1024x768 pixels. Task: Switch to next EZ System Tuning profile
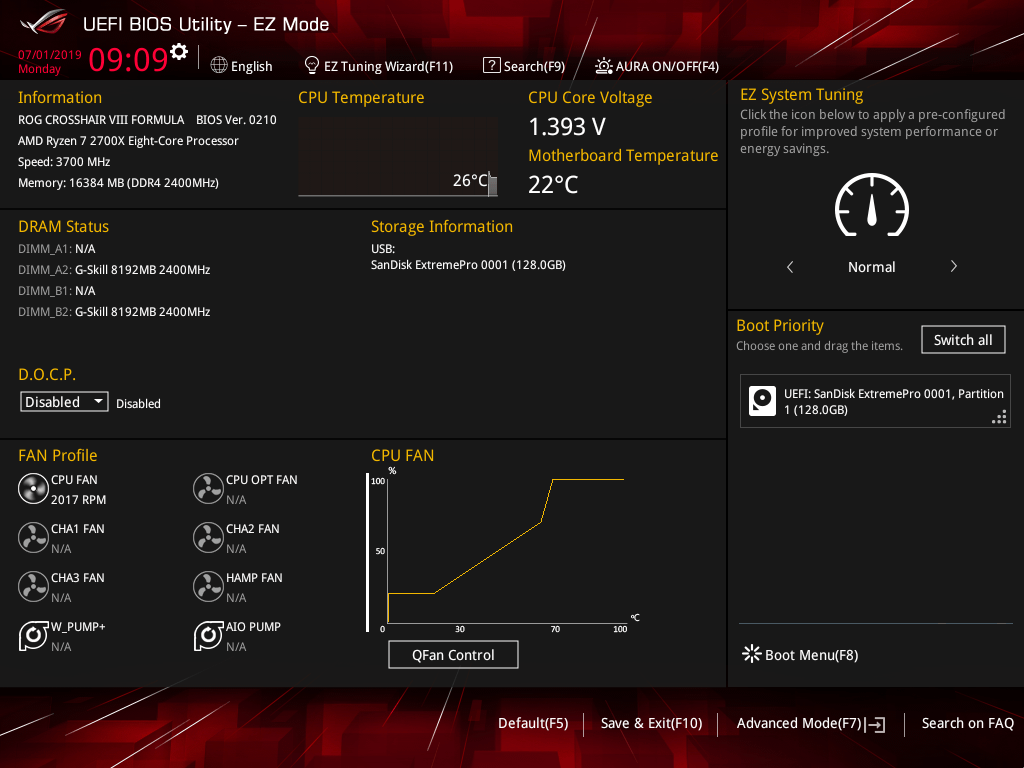tap(953, 266)
